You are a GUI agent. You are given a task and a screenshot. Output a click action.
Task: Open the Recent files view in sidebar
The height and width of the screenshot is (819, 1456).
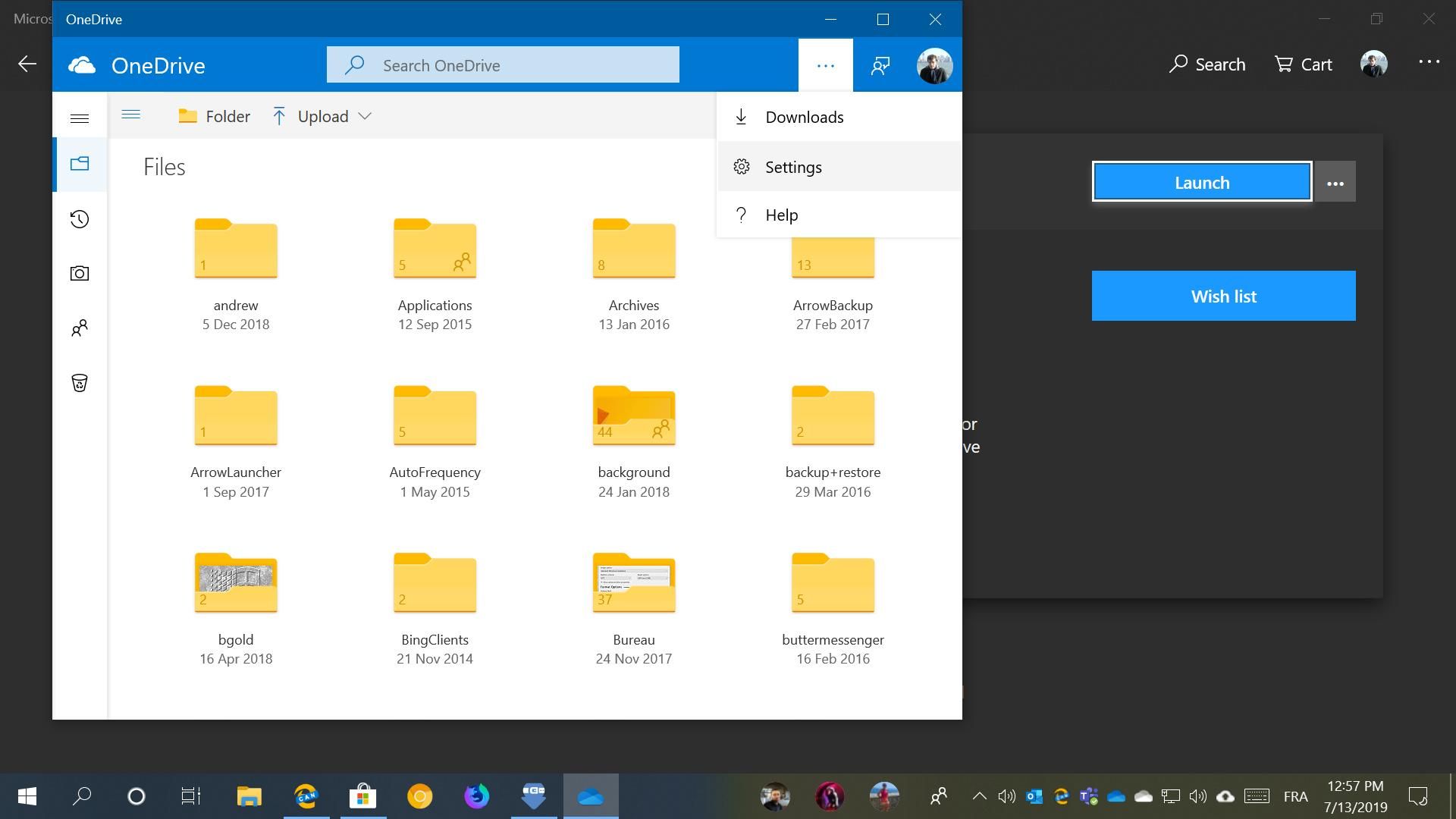79,218
